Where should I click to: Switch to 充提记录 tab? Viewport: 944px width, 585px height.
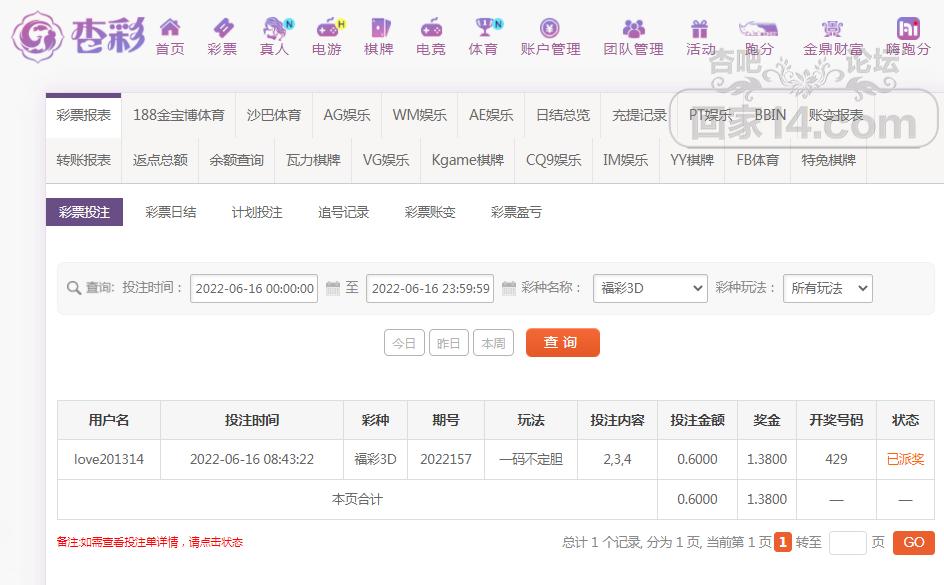639,115
